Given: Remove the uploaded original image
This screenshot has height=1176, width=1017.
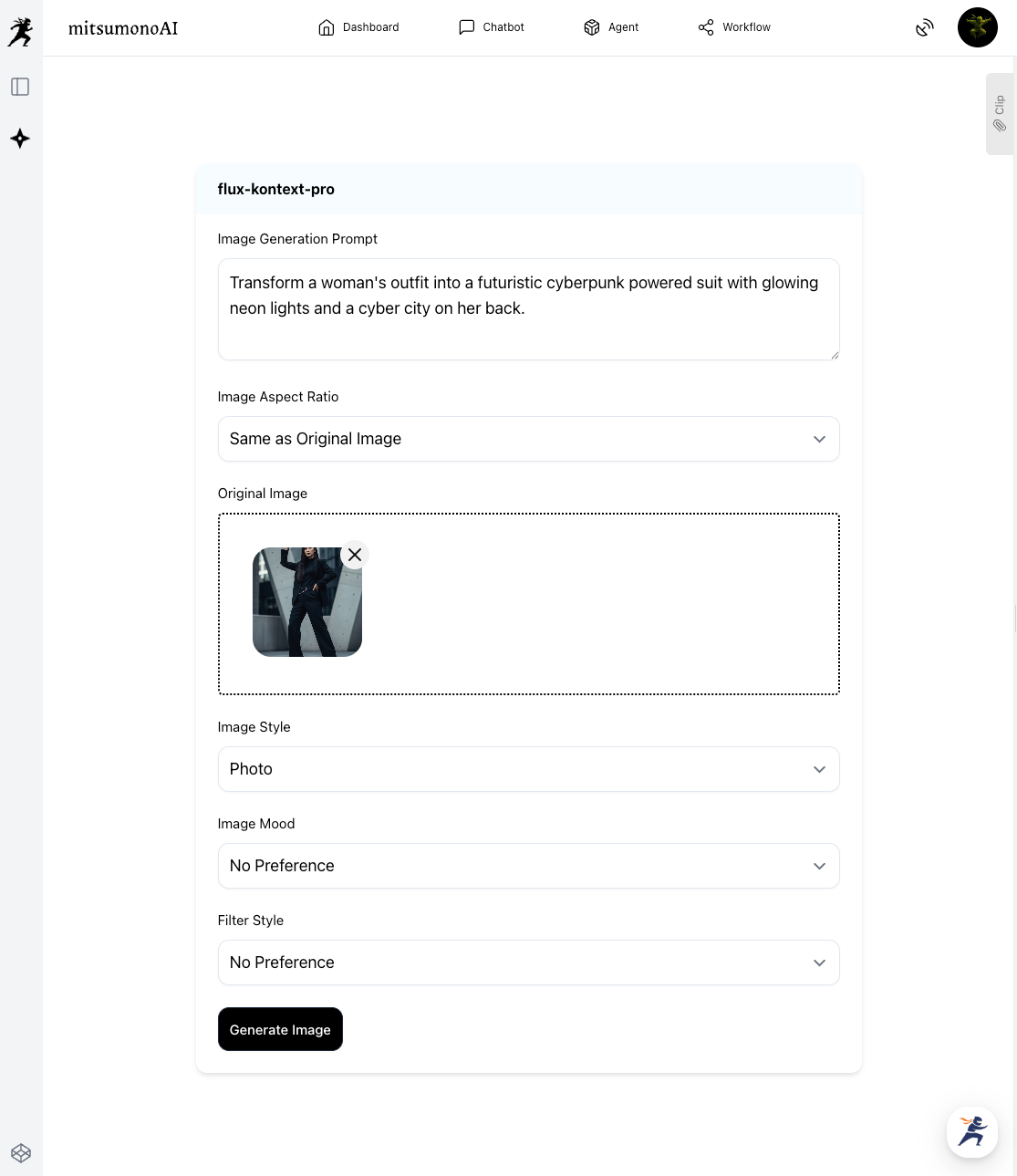Looking at the screenshot, I should 355,555.
